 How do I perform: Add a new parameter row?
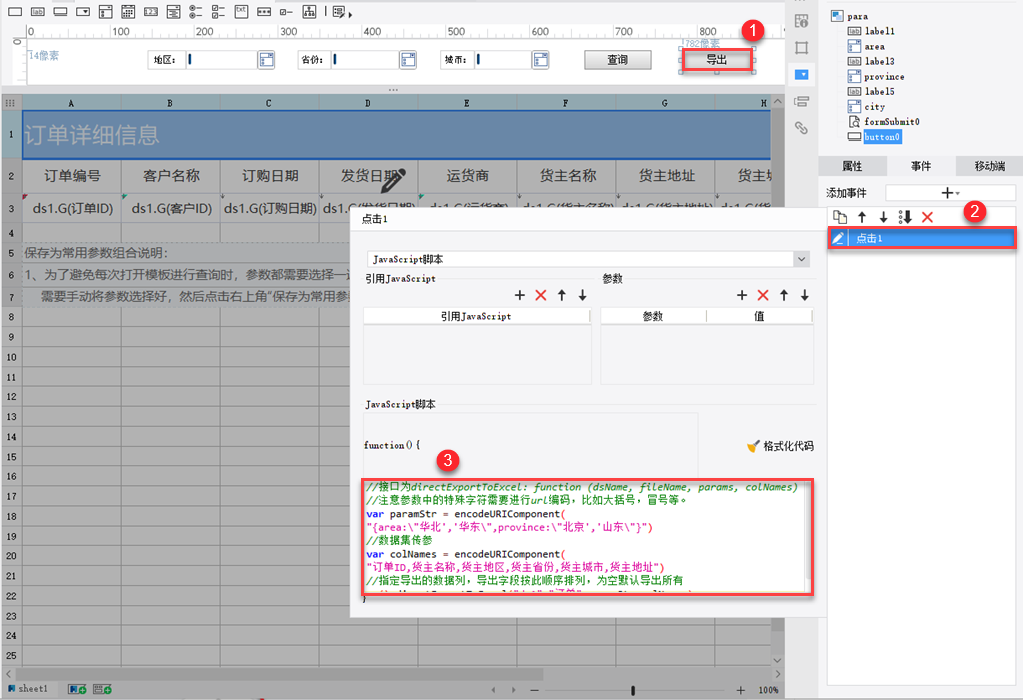pyautogui.click(x=742, y=296)
